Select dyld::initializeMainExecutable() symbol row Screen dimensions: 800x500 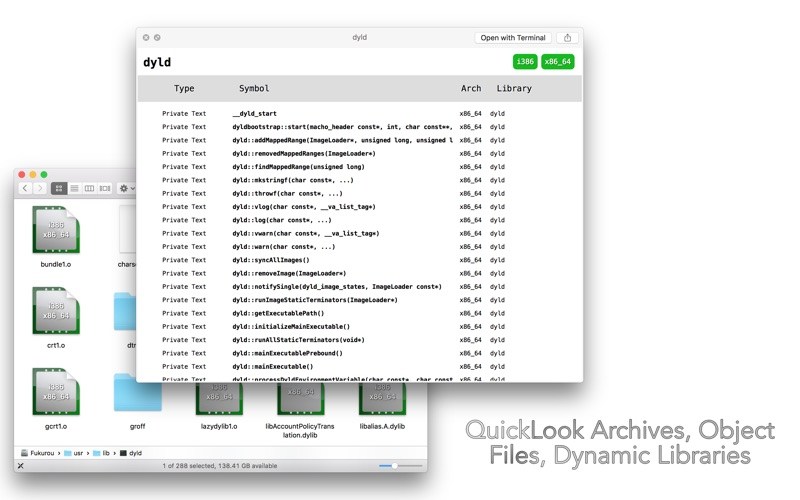360,327
